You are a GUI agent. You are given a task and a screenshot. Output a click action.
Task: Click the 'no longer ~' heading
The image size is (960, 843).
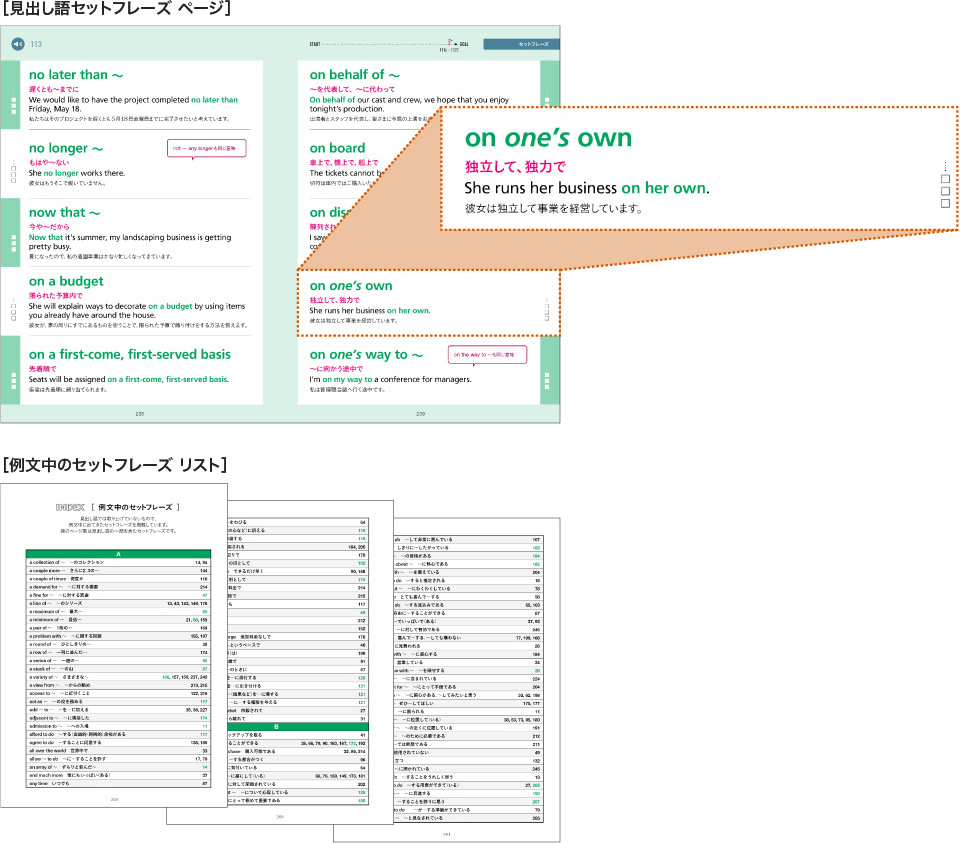pos(66,148)
